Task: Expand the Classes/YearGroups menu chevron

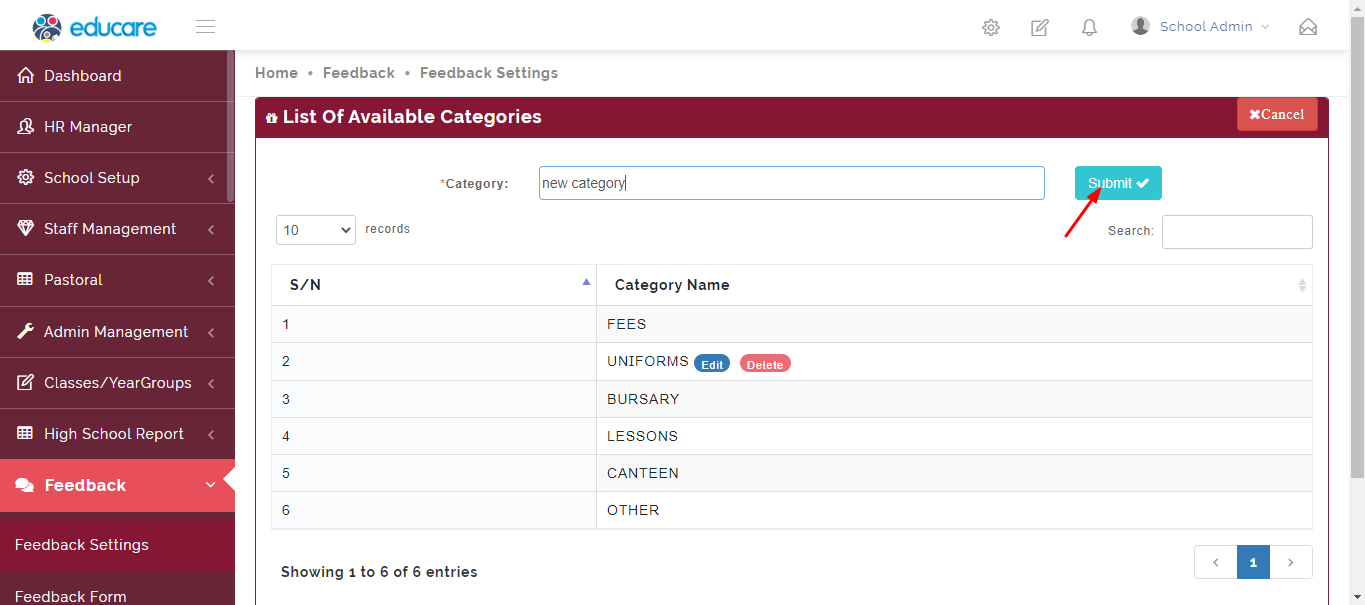Action: [211, 384]
